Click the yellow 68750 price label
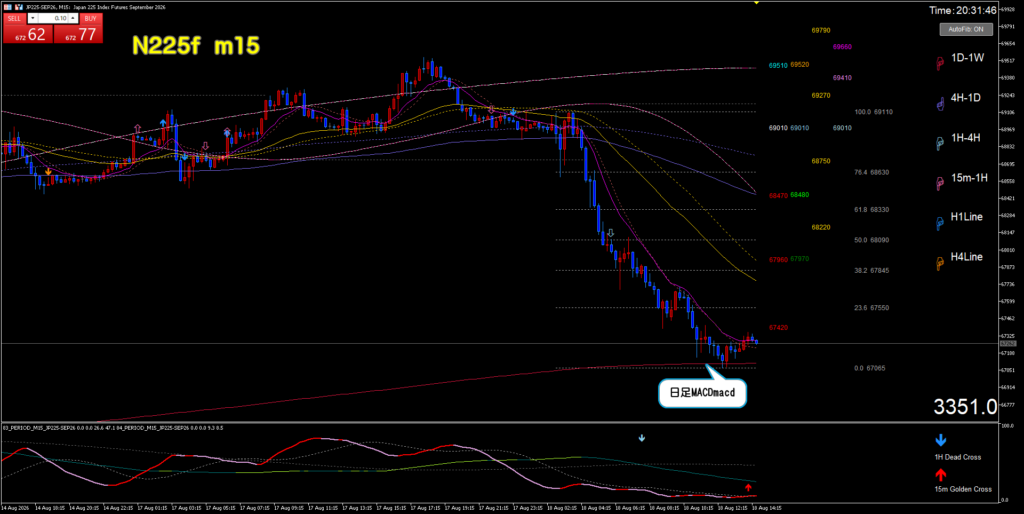 (x=821, y=161)
